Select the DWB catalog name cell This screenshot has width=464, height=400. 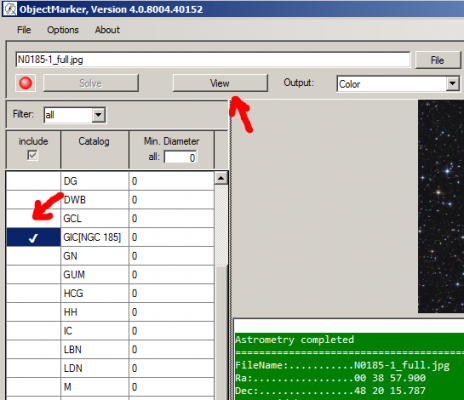95,200
